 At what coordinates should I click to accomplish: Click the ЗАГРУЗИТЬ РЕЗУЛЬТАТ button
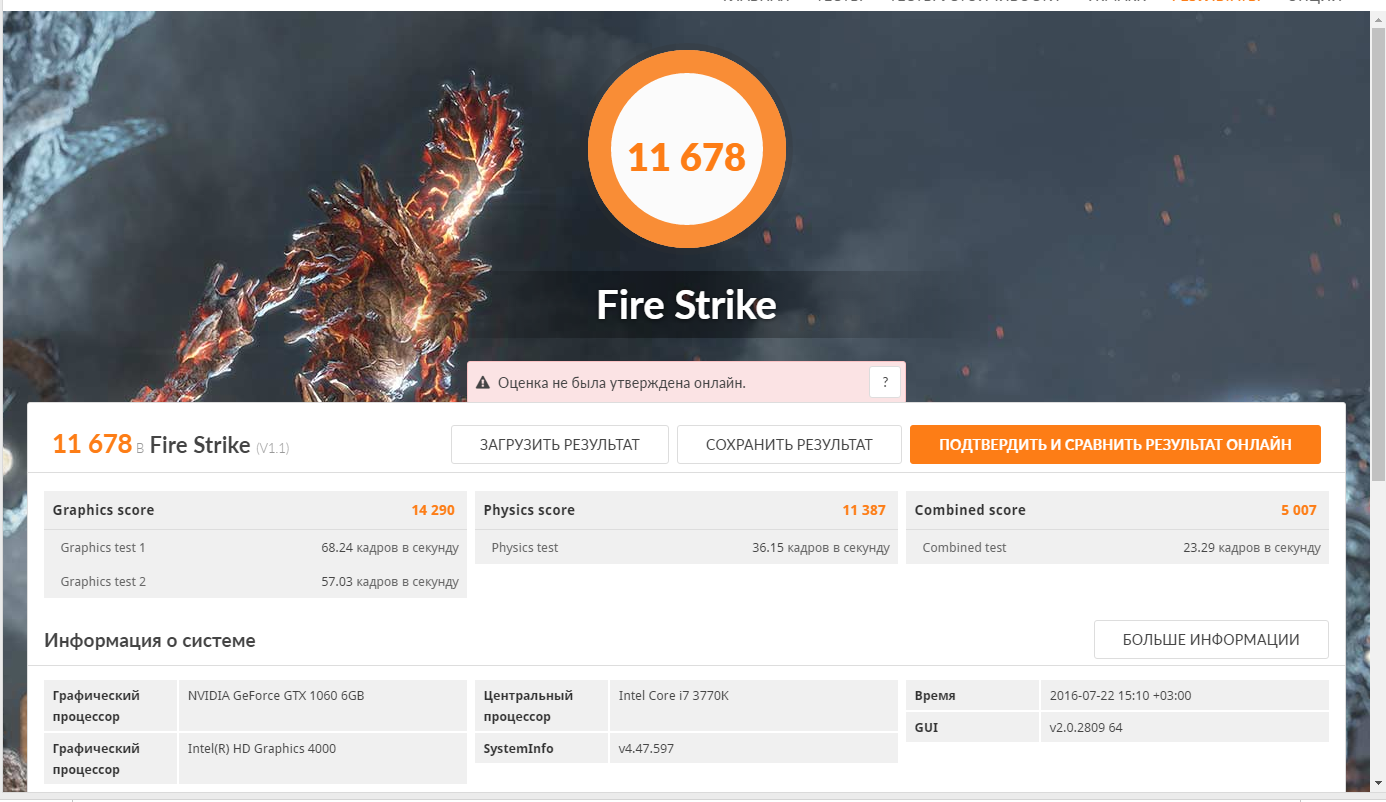pos(560,445)
